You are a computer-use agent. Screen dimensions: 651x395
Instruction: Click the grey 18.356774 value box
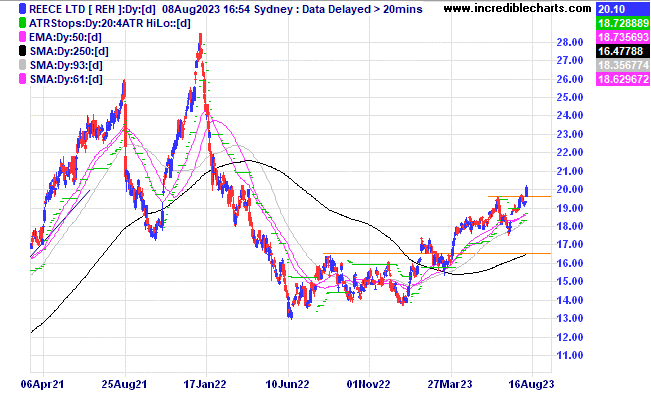tap(622, 65)
